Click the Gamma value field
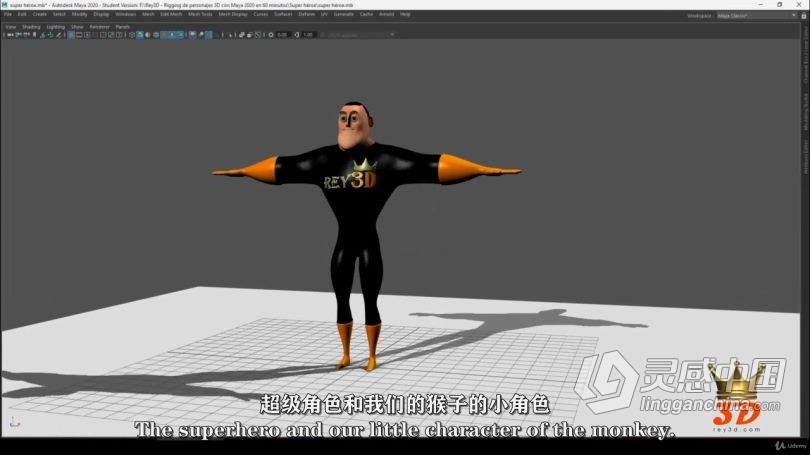 click(307, 34)
